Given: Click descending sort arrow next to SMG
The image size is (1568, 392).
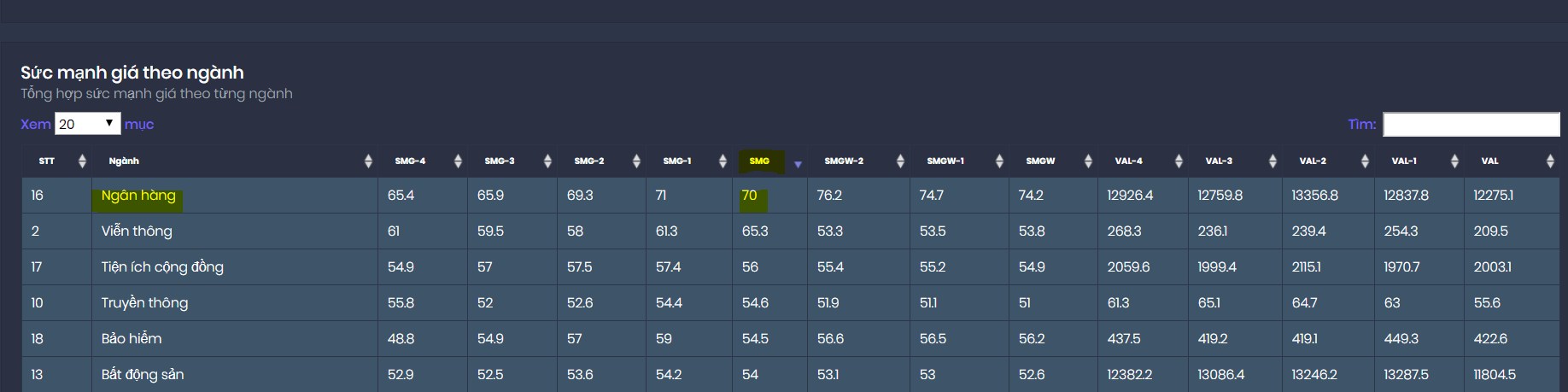Looking at the screenshot, I should (x=798, y=164).
